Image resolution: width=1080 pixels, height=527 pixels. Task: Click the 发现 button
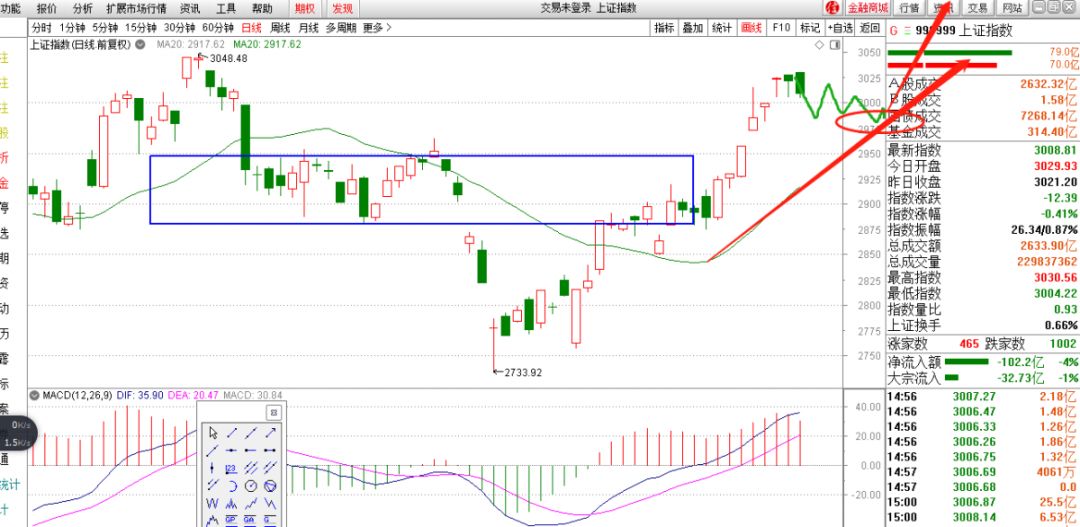point(342,8)
